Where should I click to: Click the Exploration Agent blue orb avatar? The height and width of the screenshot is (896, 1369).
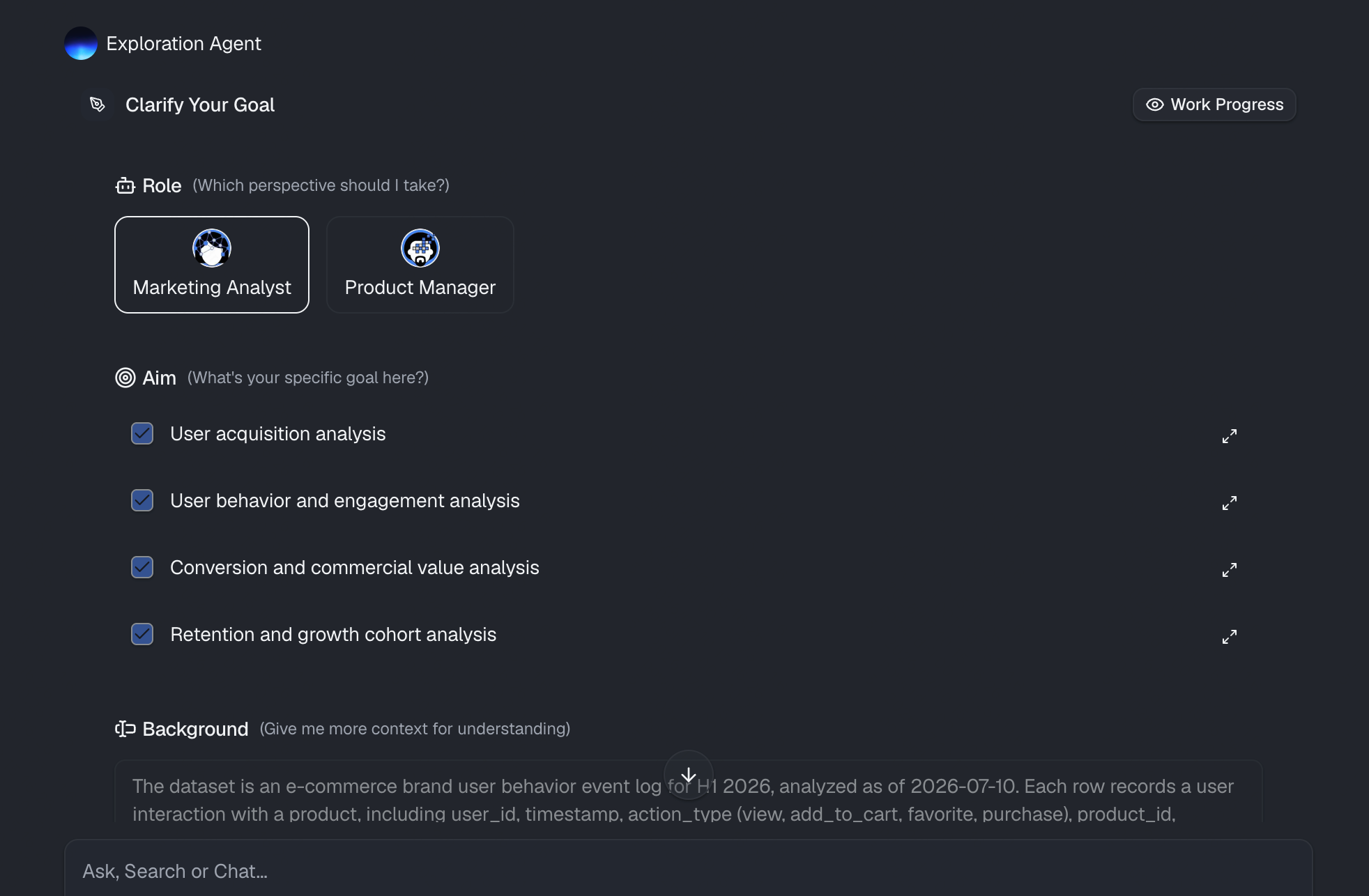(81, 43)
